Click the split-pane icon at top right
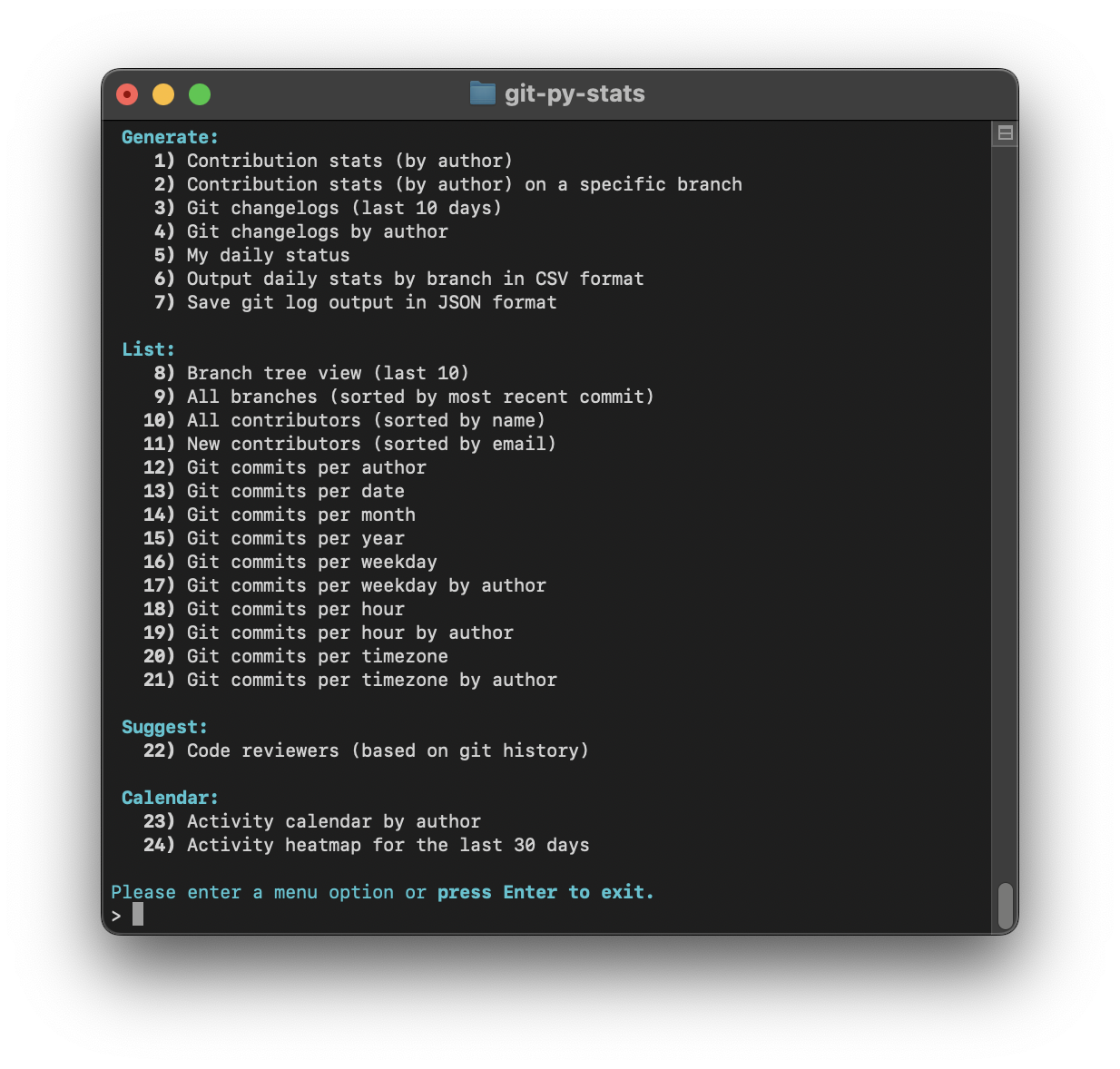The image size is (1120, 1069). (1005, 132)
